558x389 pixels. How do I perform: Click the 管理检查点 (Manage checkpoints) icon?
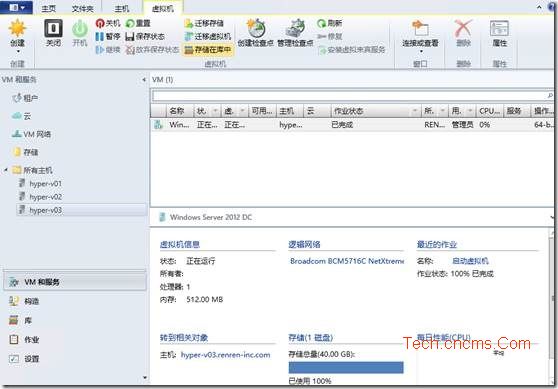[295, 28]
